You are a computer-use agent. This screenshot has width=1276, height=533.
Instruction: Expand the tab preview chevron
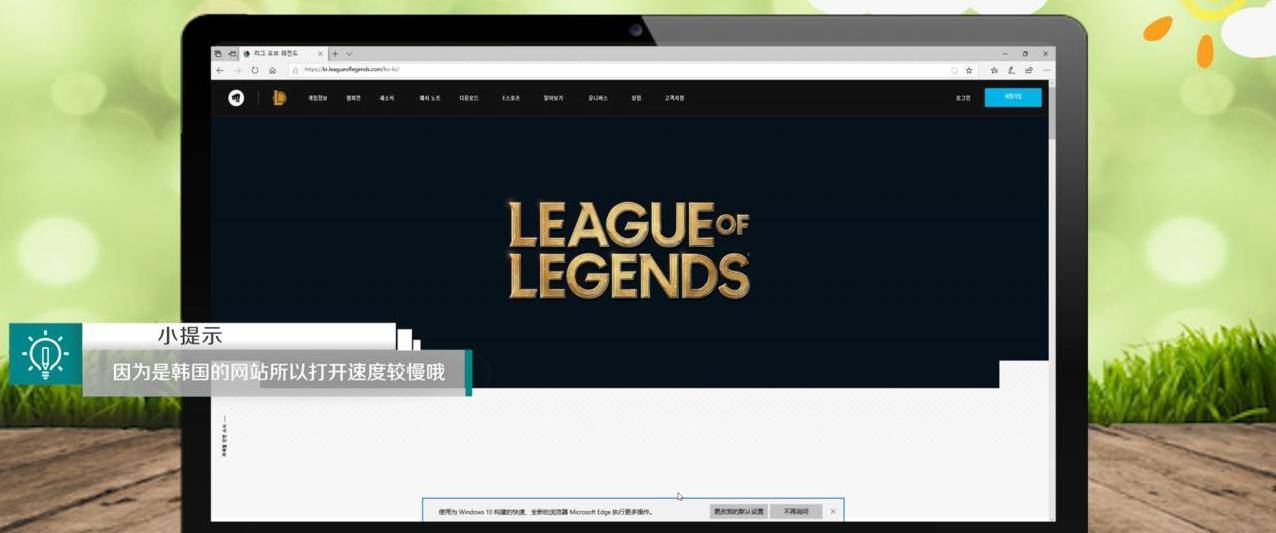tap(349, 54)
